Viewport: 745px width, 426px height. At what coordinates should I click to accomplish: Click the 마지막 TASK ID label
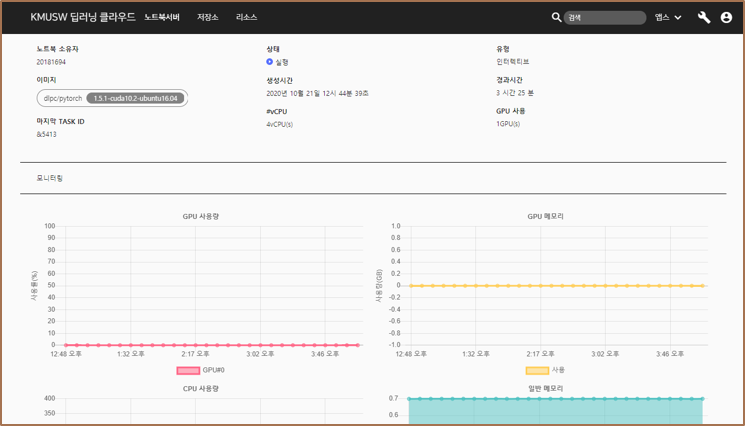point(60,122)
